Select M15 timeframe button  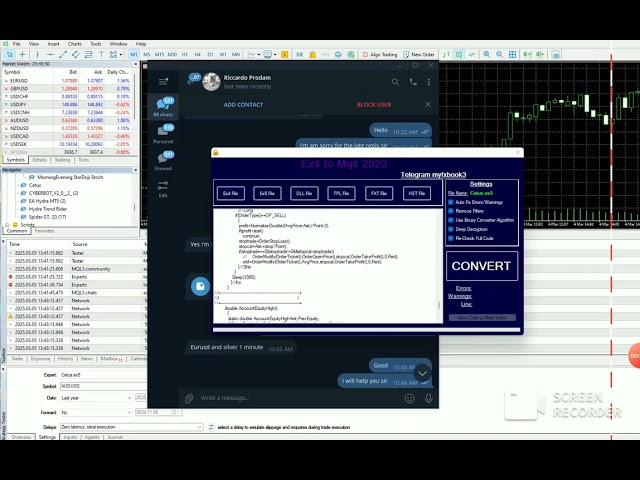coord(159,54)
